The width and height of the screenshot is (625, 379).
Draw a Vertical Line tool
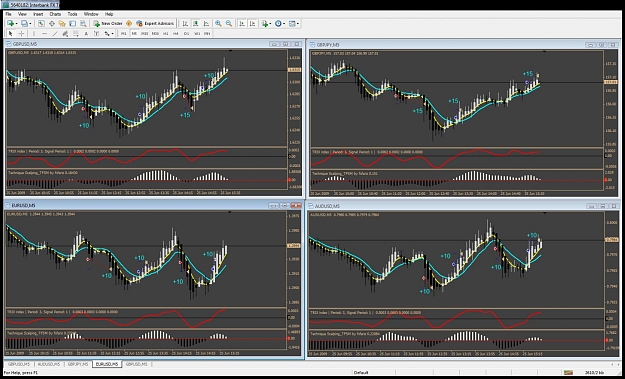pyautogui.click(x=34, y=33)
